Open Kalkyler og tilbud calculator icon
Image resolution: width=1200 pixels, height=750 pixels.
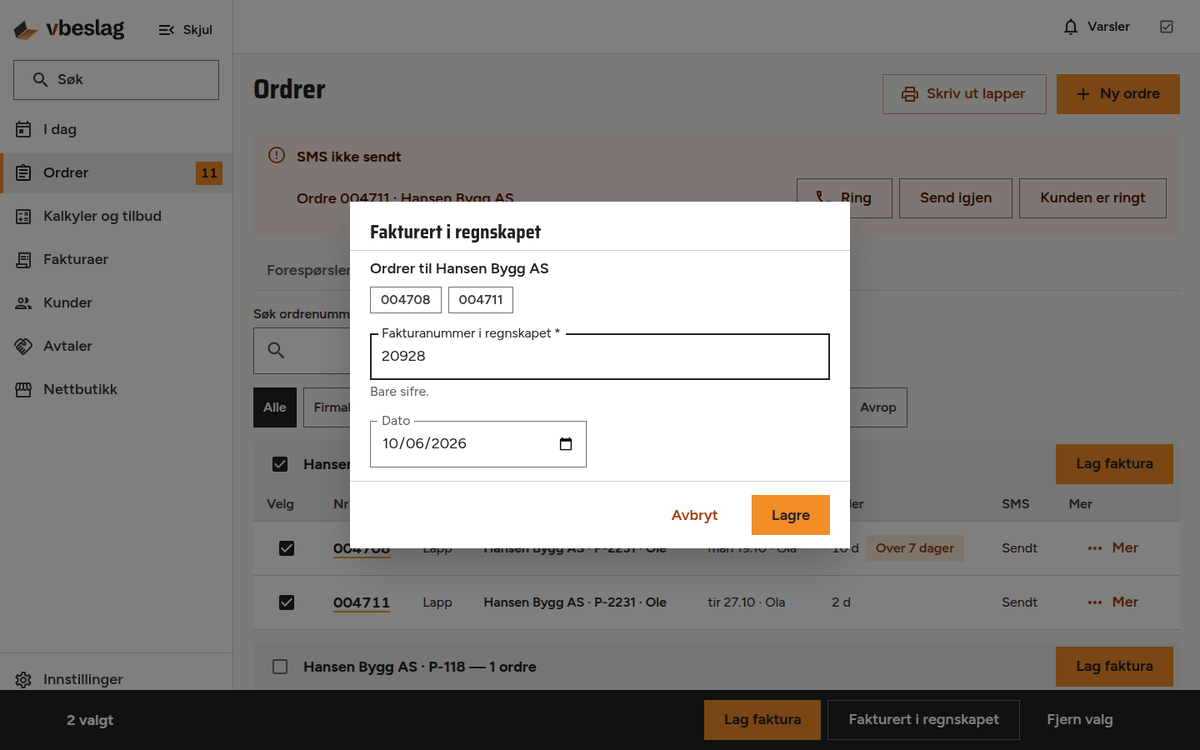pos(24,216)
